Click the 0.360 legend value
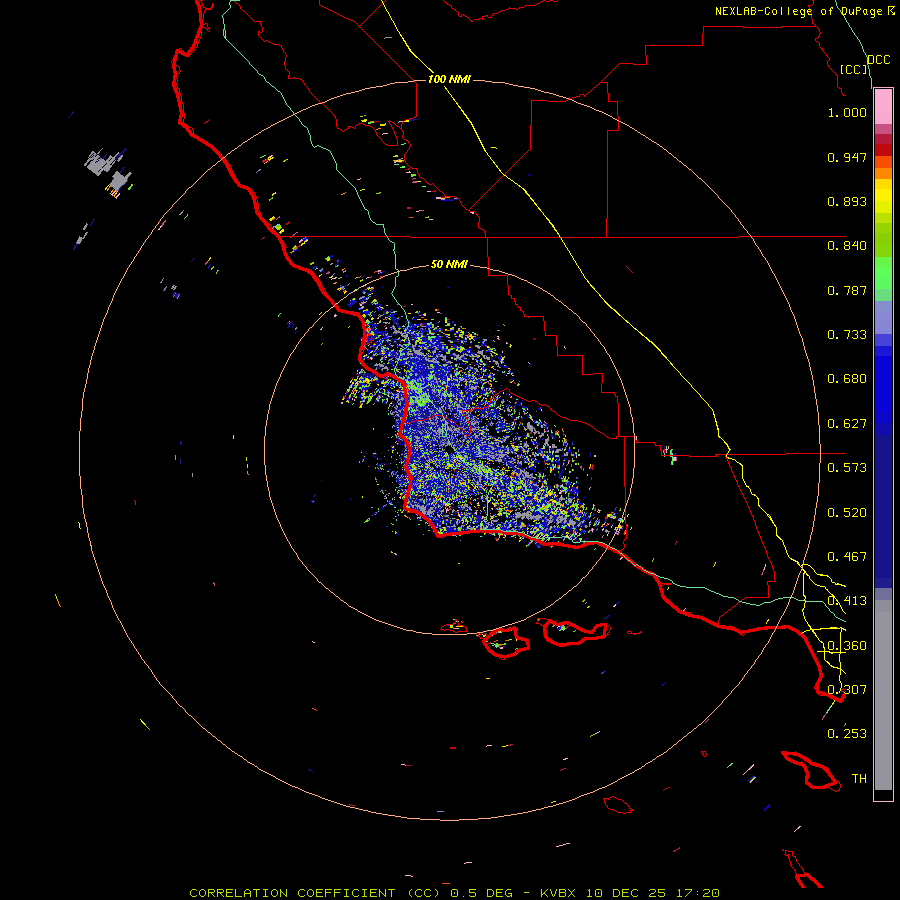900x900 pixels. pyautogui.click(x=847, y=646)
